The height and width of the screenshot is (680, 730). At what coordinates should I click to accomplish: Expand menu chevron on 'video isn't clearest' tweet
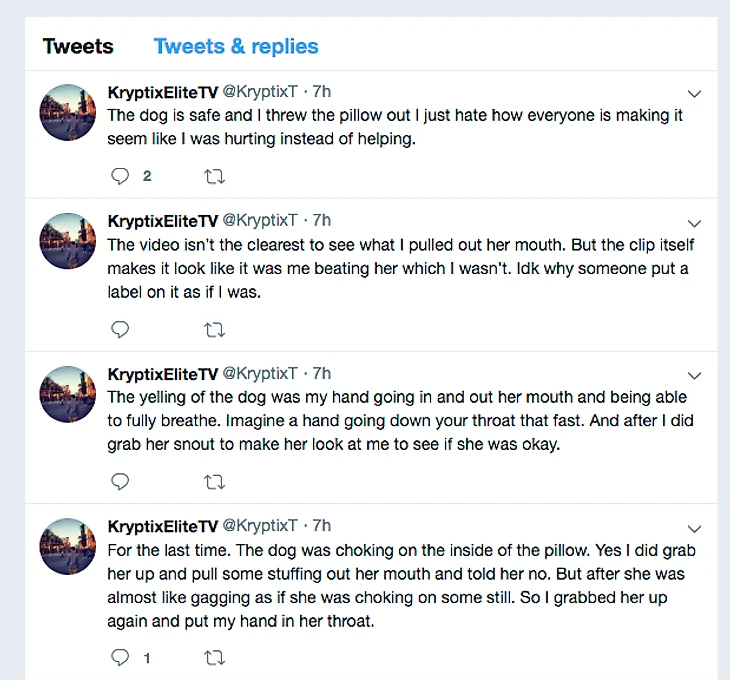[695, 223]
